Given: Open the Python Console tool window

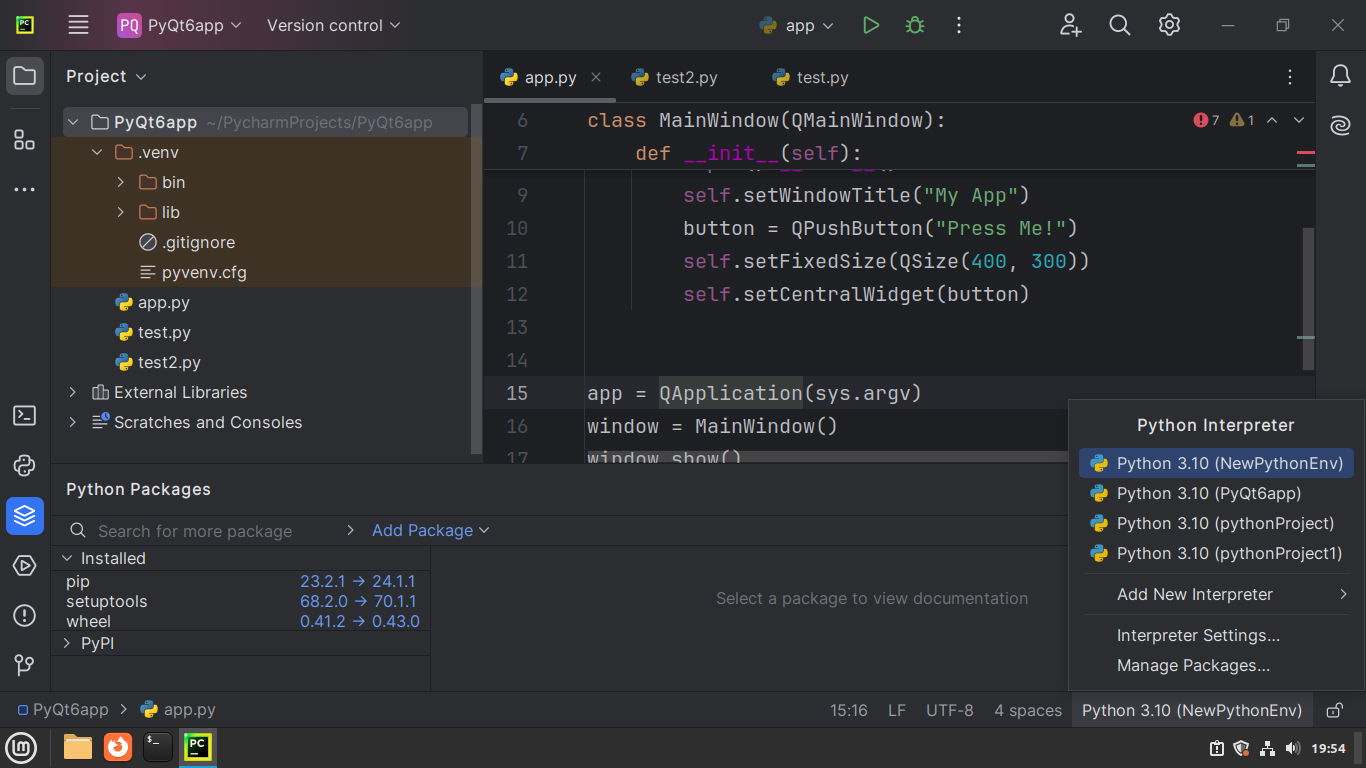Looking at the screenshot, I should (25, 465).
